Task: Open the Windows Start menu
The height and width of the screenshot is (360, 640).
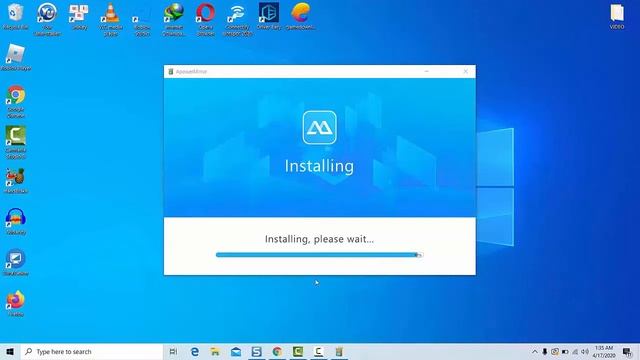Action: click(x=10, y=351)
